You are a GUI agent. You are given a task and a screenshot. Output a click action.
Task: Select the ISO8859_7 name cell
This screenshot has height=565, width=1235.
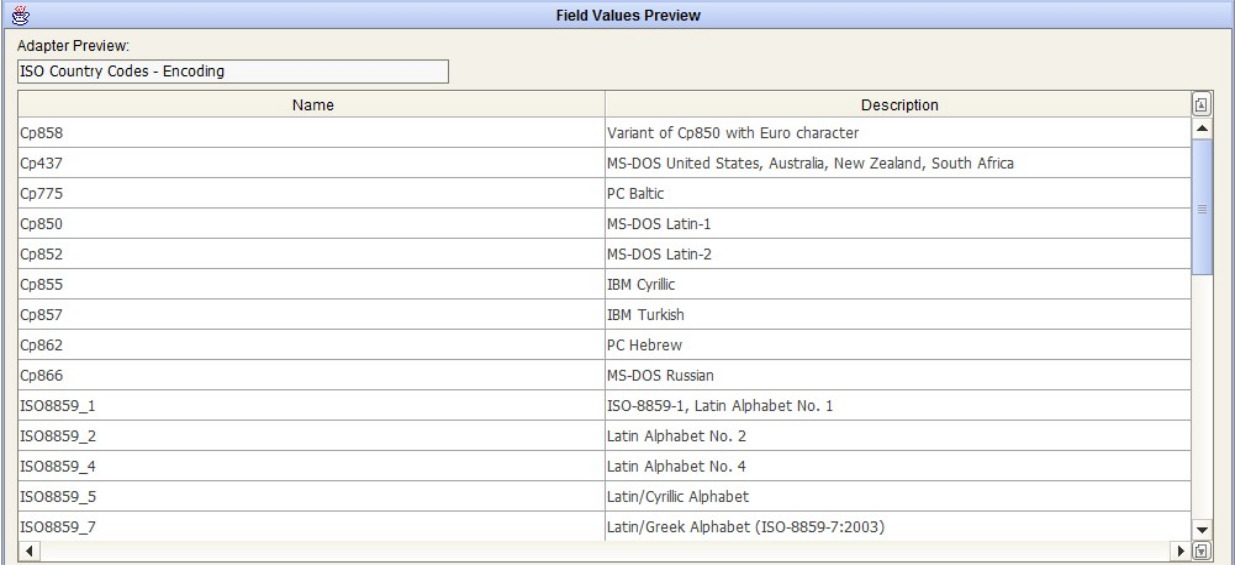312,526
